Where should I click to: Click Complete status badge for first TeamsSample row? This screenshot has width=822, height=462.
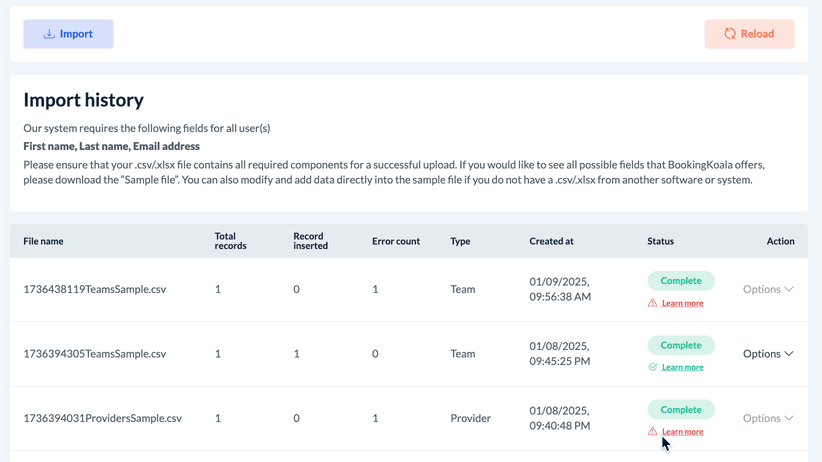click(681, 281)
